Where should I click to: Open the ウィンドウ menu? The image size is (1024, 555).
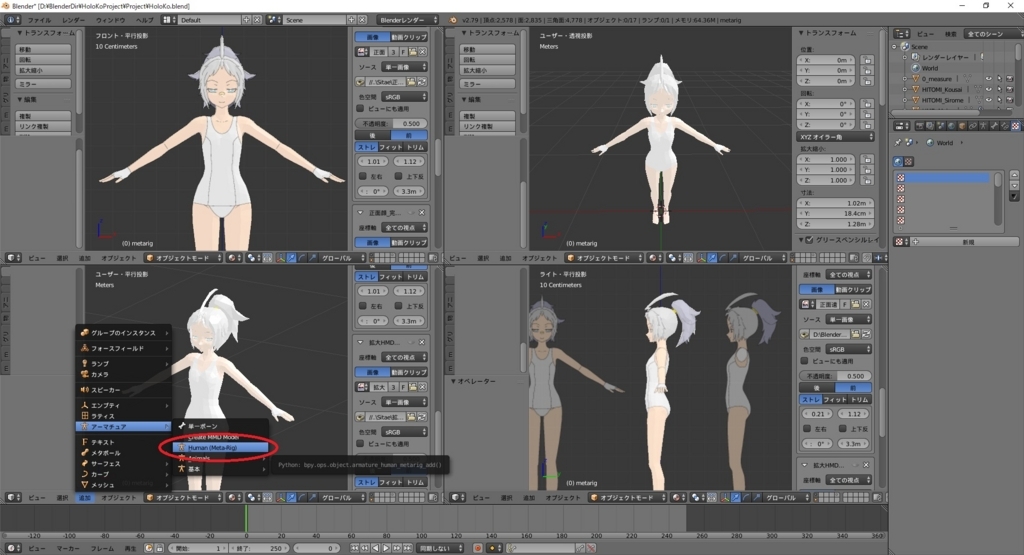[110, 20]
